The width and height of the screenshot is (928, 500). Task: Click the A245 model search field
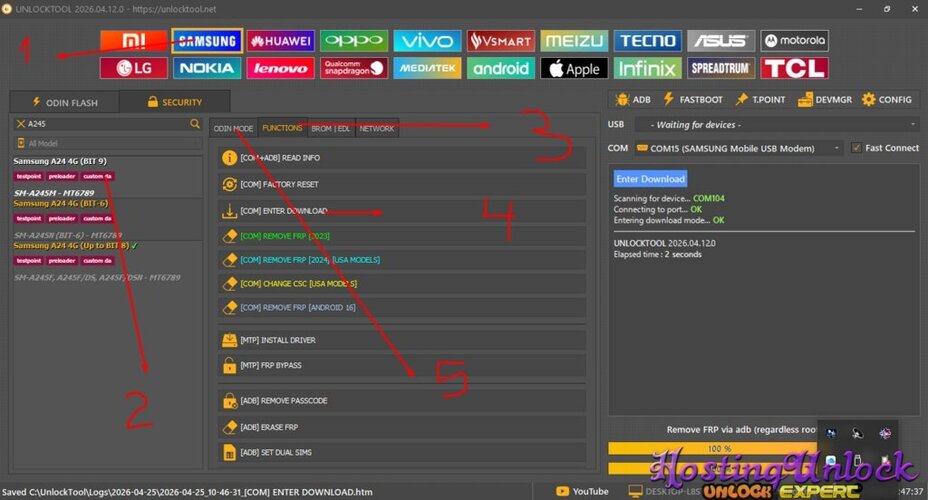coord(108,124)
